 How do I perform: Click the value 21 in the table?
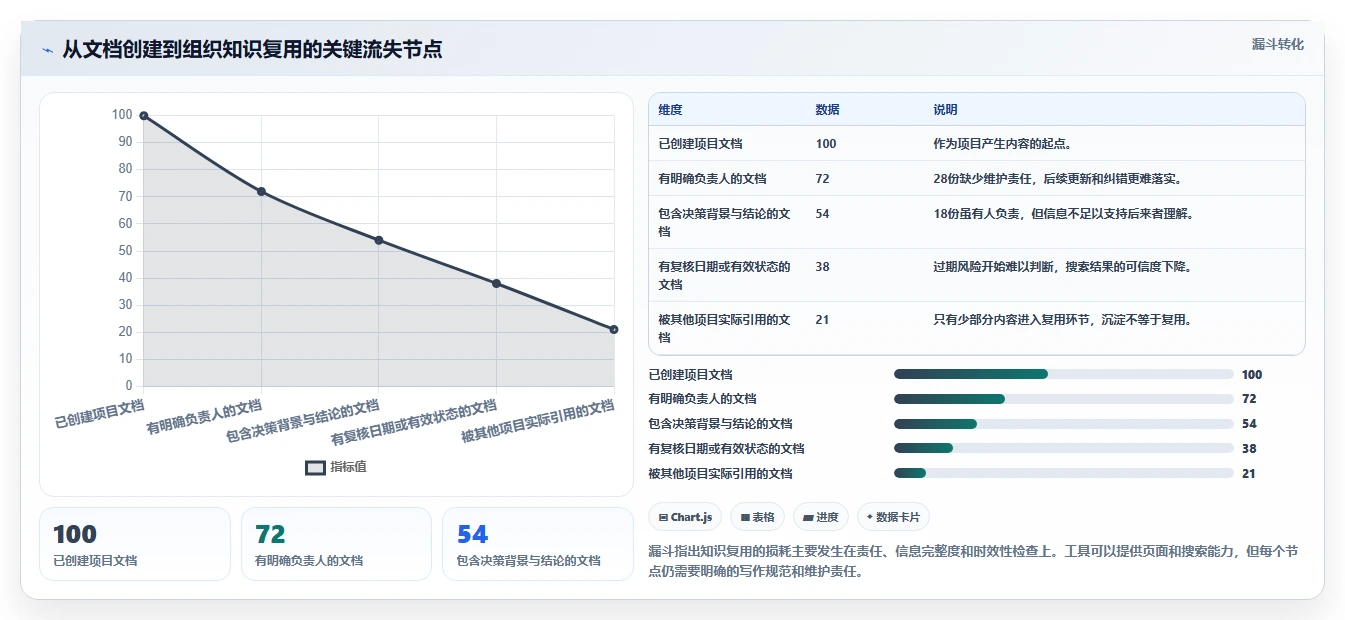pos(822,320)
